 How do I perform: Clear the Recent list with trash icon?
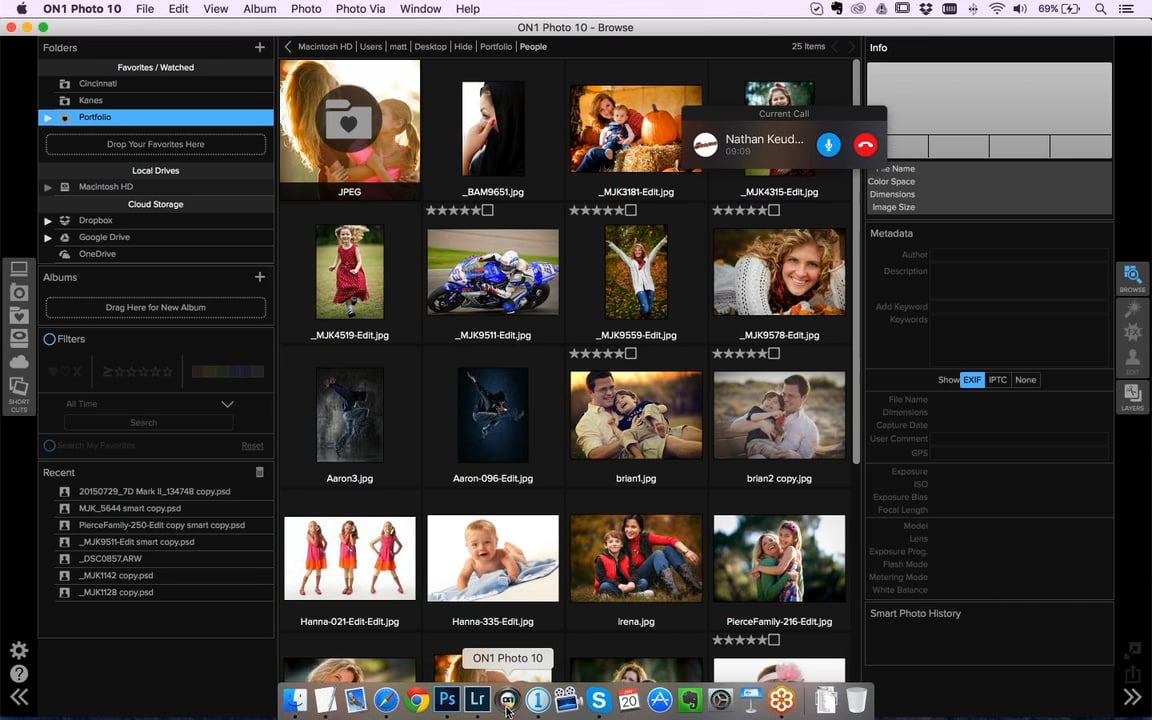pyautogui.click(x=260, y=472)
